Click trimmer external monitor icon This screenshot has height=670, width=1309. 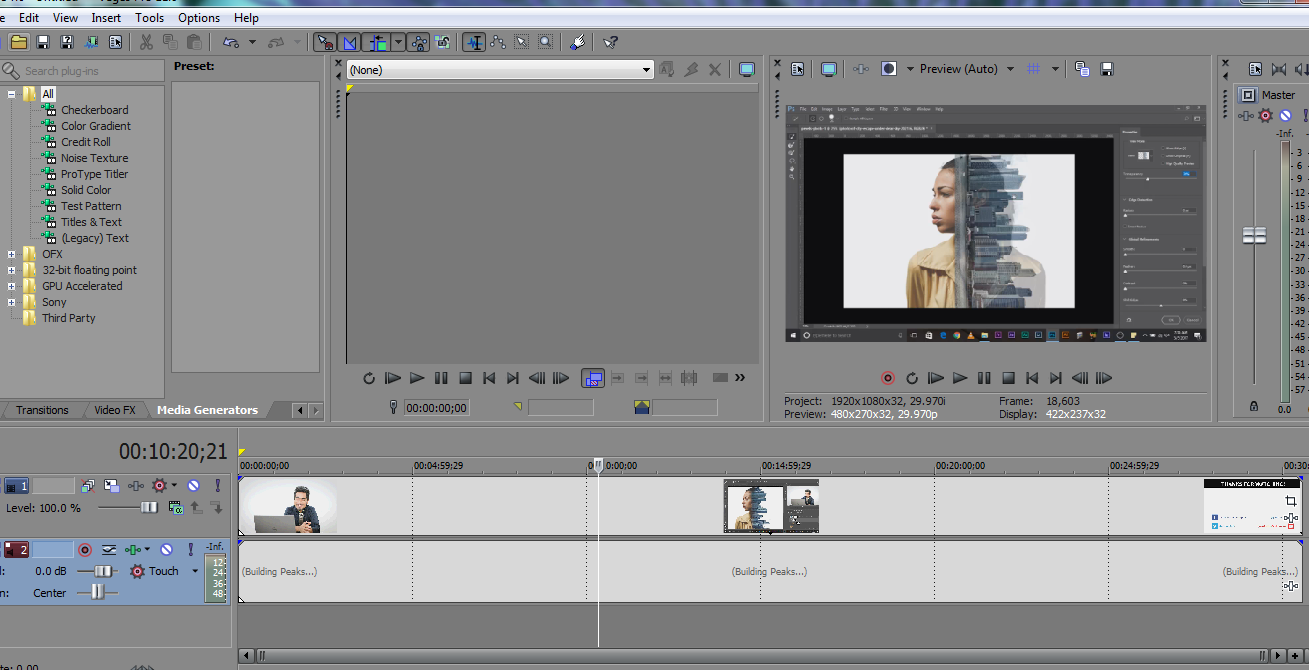746,70
